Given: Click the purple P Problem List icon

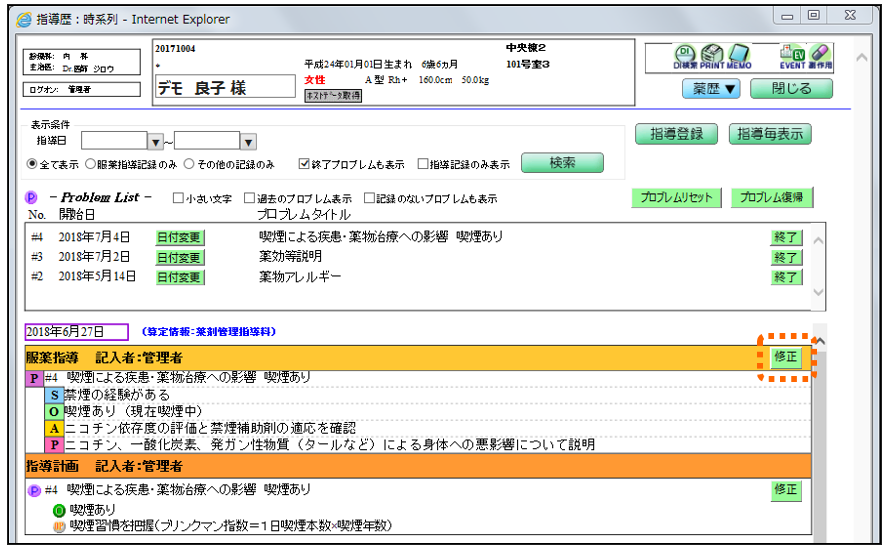Looking at the screenshot, I should [32, 198].
